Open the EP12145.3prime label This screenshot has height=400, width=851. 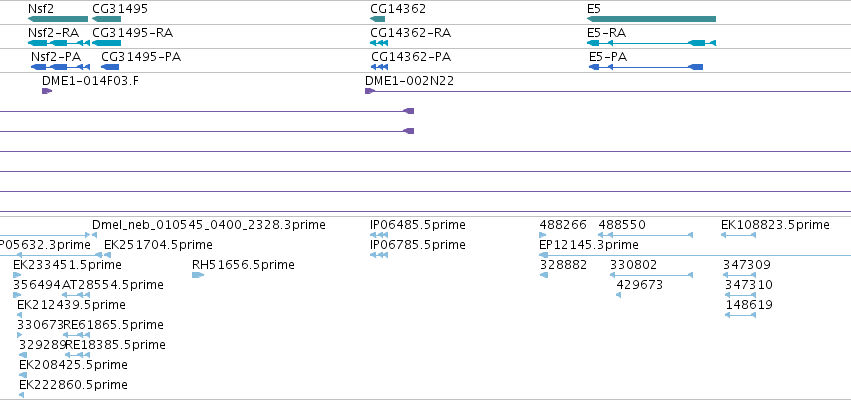(x=589, y=245)
